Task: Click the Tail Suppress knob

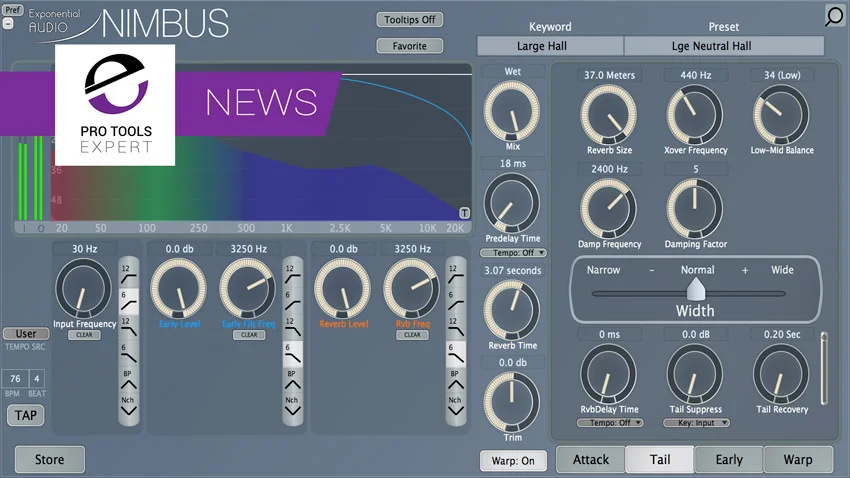Action: (694, 374)
